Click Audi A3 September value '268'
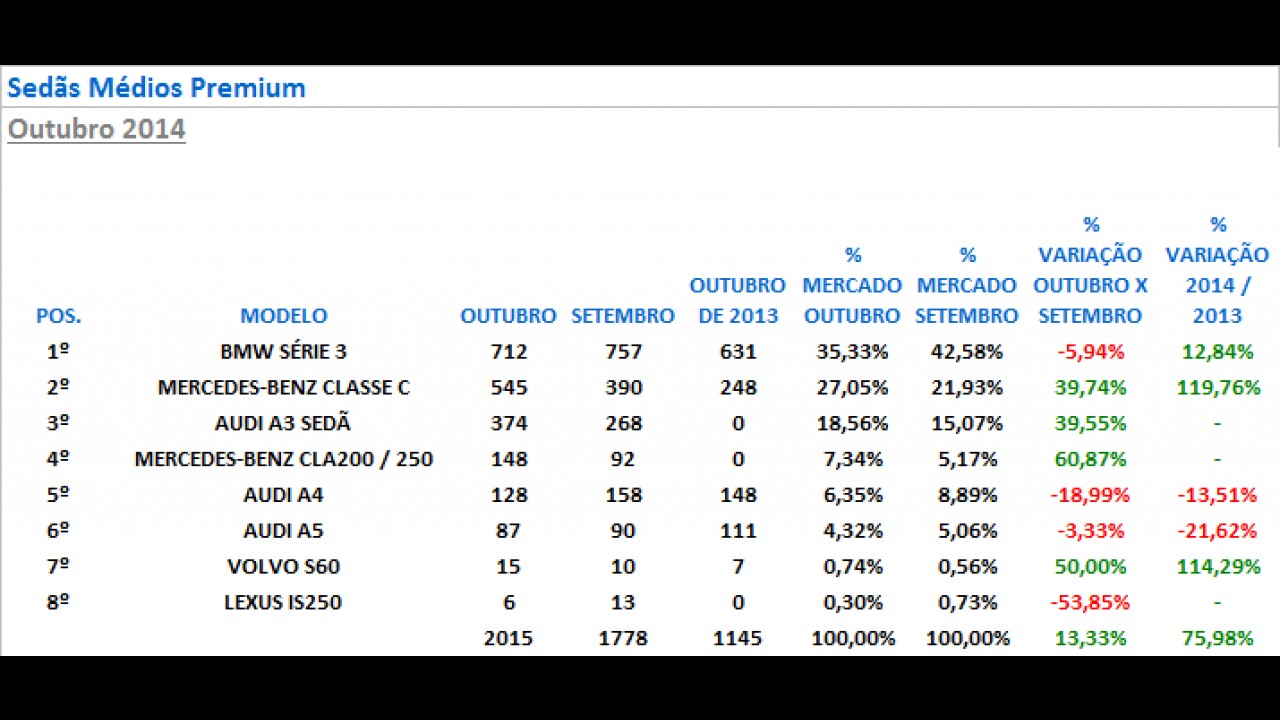This screenshot has width=1280, height=720. tap(623, 423)
